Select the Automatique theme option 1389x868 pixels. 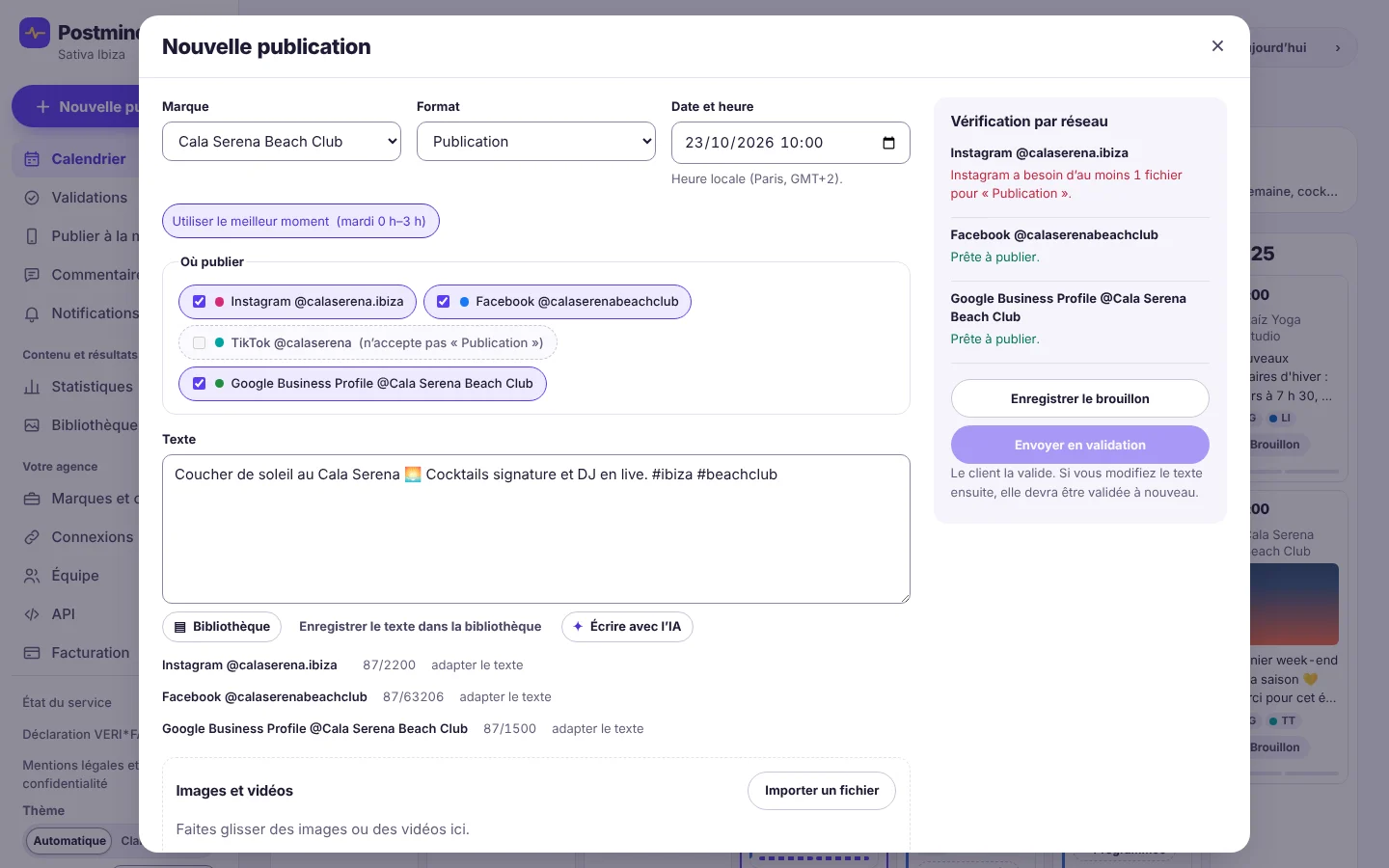tap(69, 841)
